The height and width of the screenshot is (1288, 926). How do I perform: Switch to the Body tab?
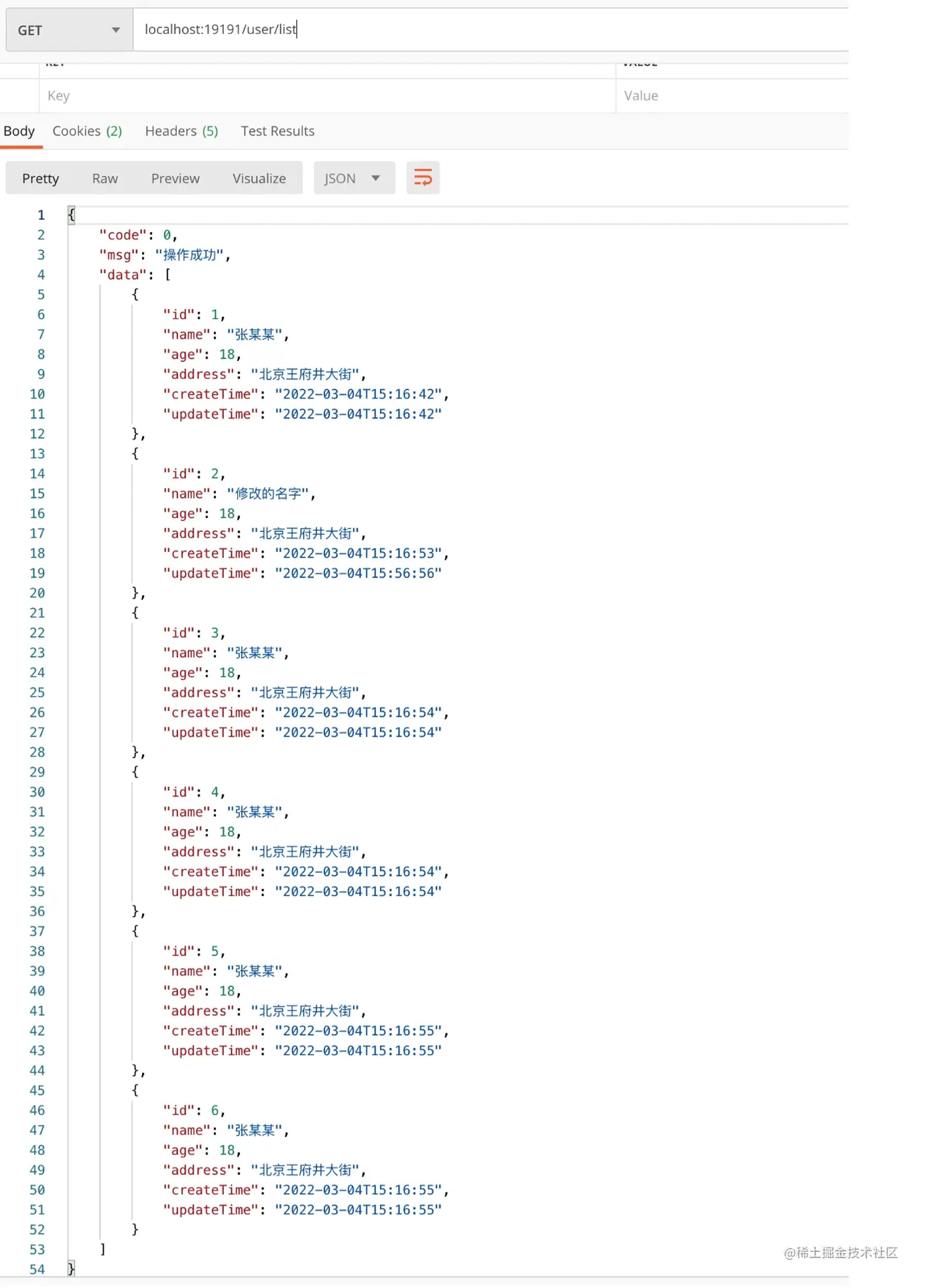[19, 131]
